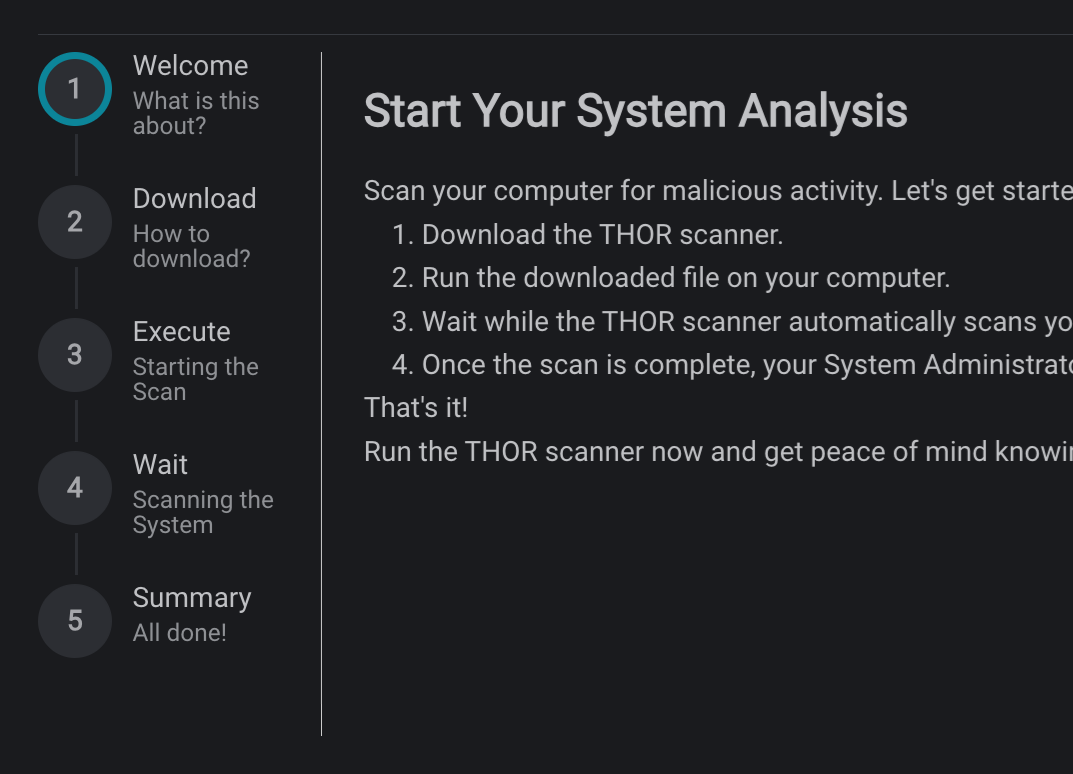Switch to the Wait step label
This screenshot has height=774, width=1073.
[160, 465]
